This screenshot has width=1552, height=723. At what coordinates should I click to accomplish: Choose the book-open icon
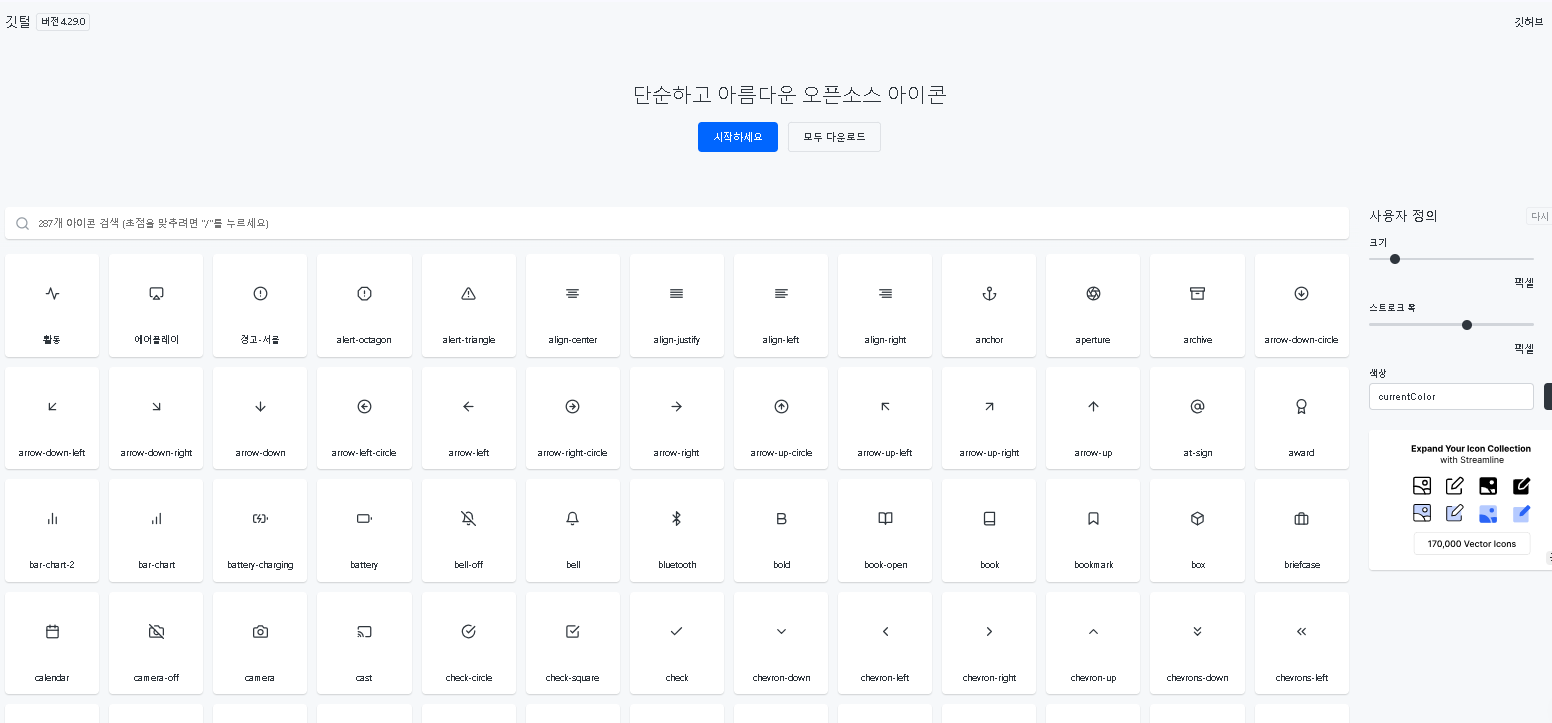coord(885,530)
